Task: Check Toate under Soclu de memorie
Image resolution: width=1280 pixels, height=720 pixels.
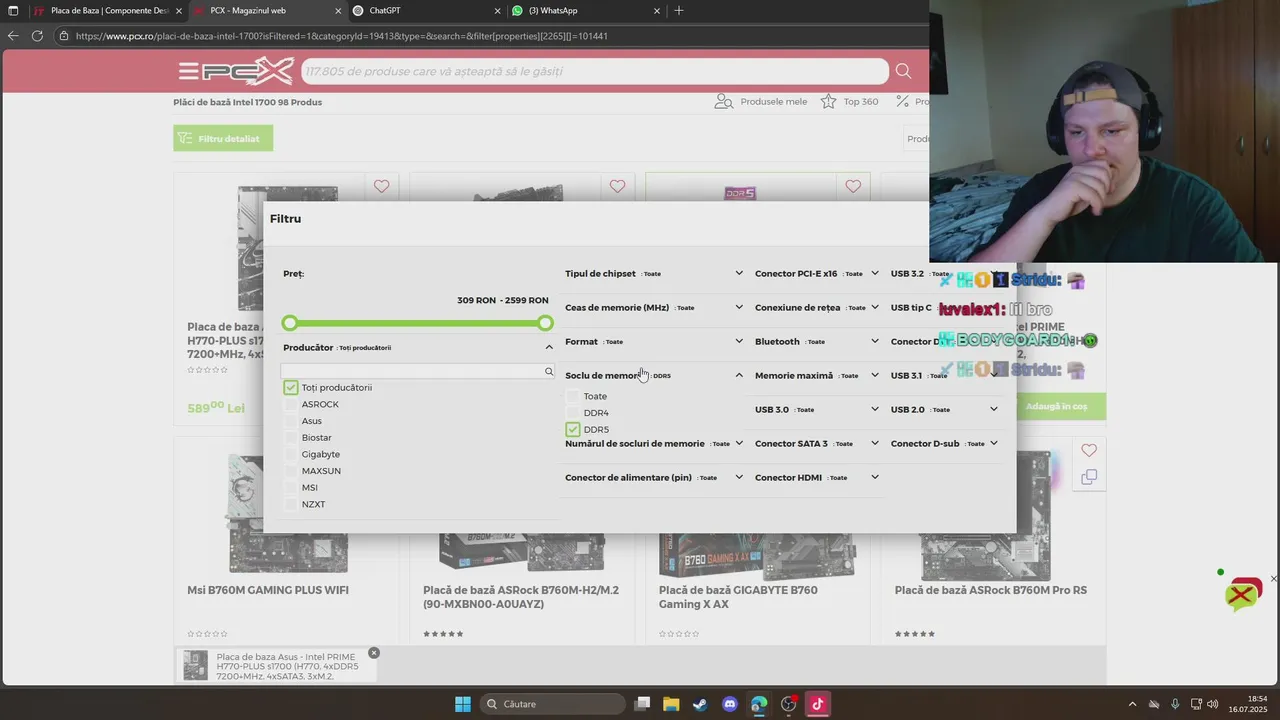Action: 573,396
